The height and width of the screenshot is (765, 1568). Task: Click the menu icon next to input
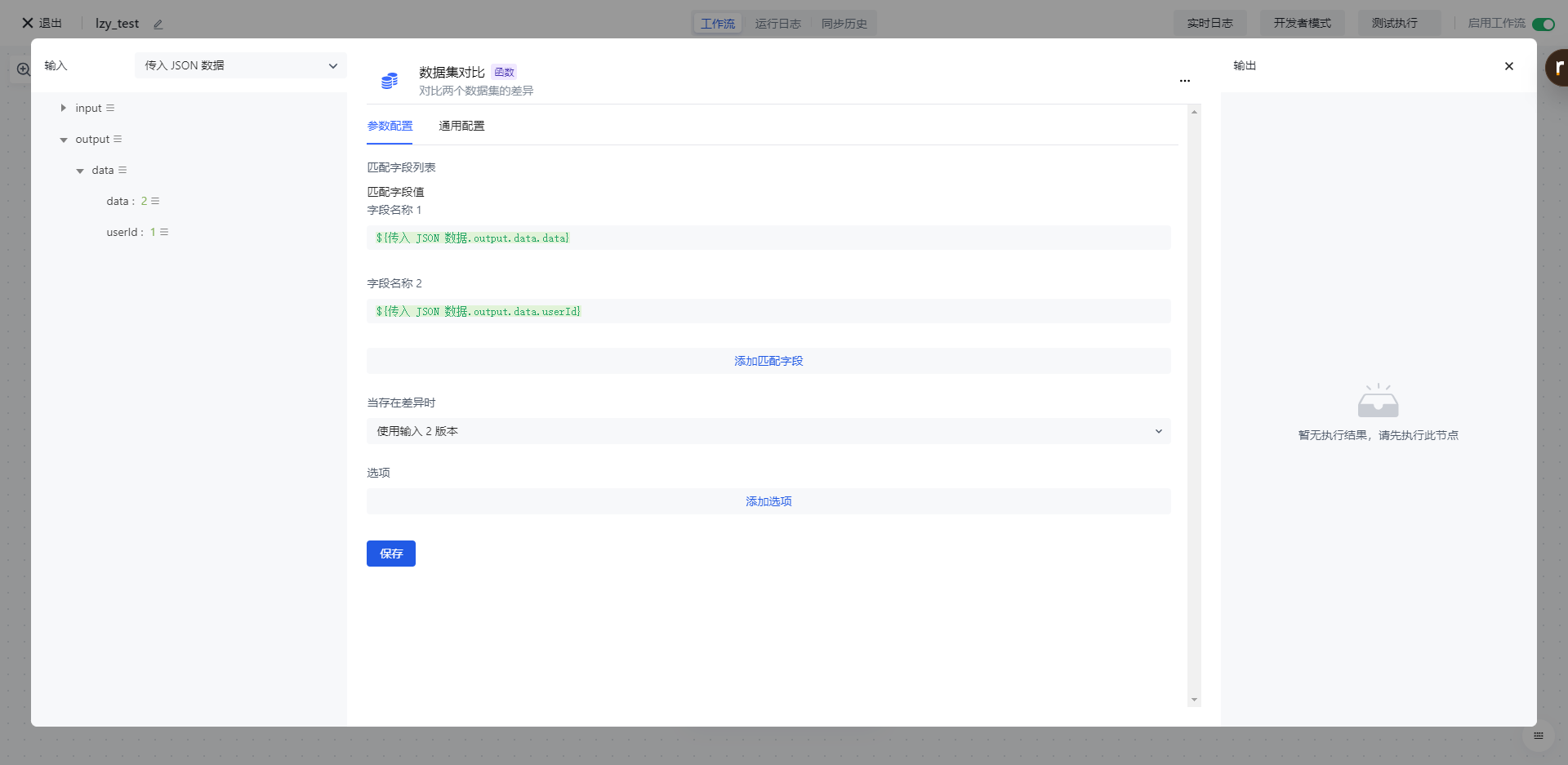click(x=110, y=108)
